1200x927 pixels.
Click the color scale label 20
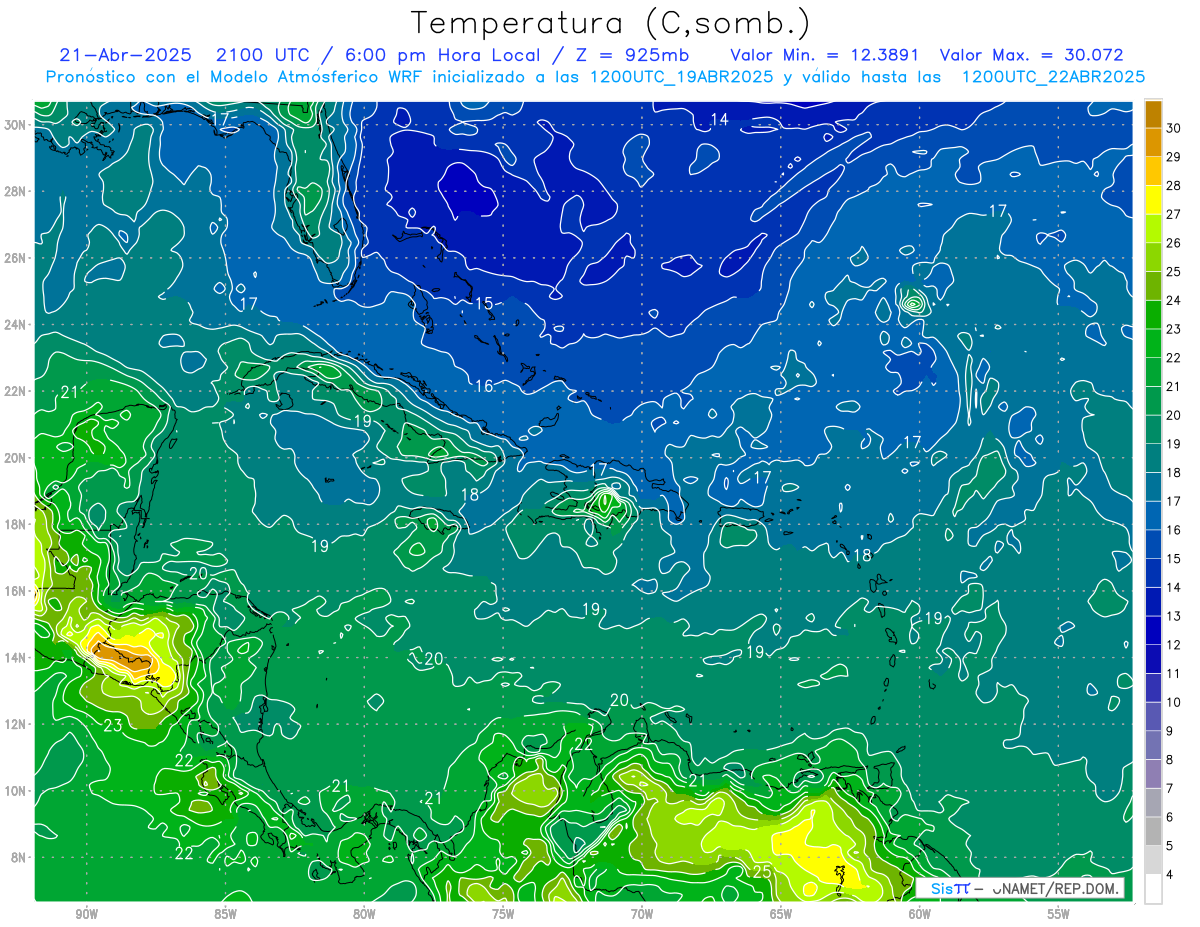click(1174, 416)
